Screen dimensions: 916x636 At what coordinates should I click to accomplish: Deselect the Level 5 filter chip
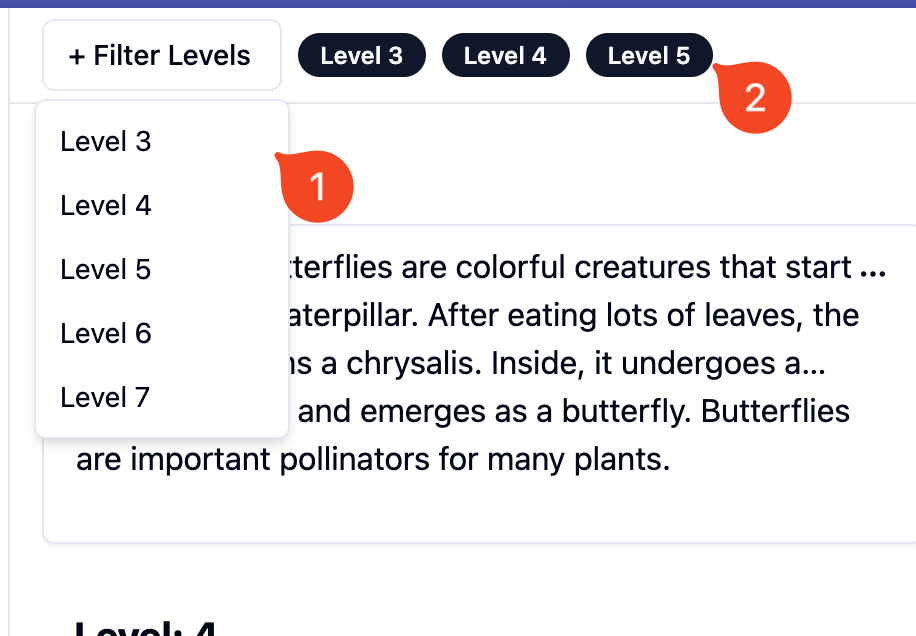[x=648, y=55]
